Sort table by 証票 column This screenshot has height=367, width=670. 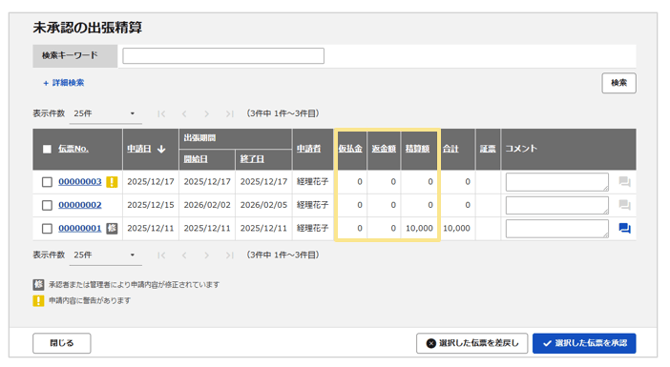tap(488, 149)
